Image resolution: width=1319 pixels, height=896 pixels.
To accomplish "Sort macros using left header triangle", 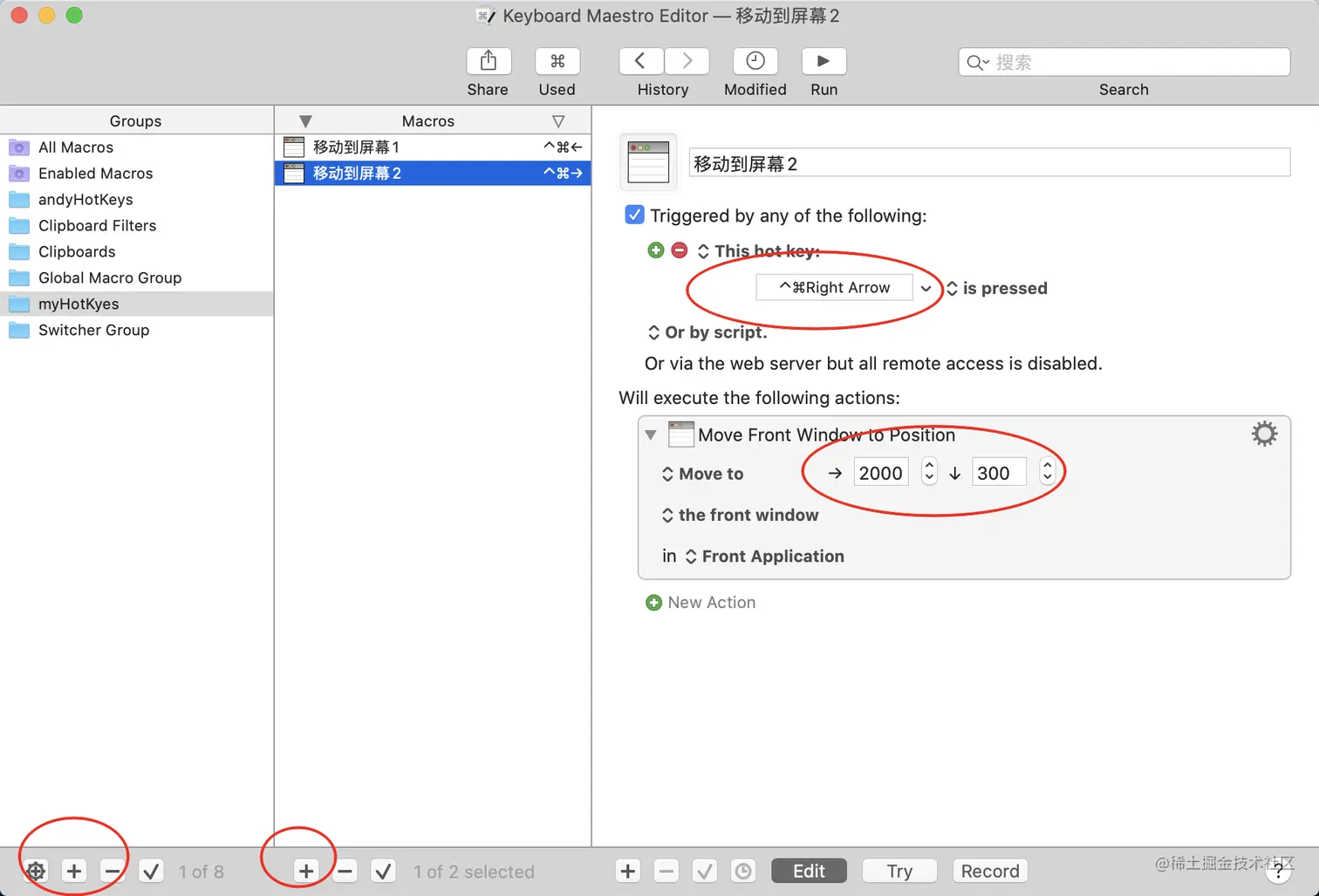I will 305,121.
